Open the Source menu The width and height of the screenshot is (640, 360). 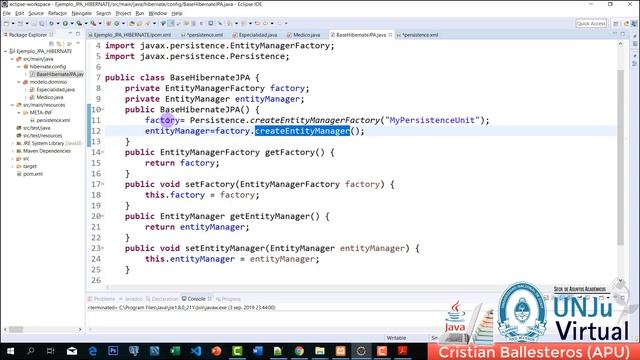tap(36, 13)
